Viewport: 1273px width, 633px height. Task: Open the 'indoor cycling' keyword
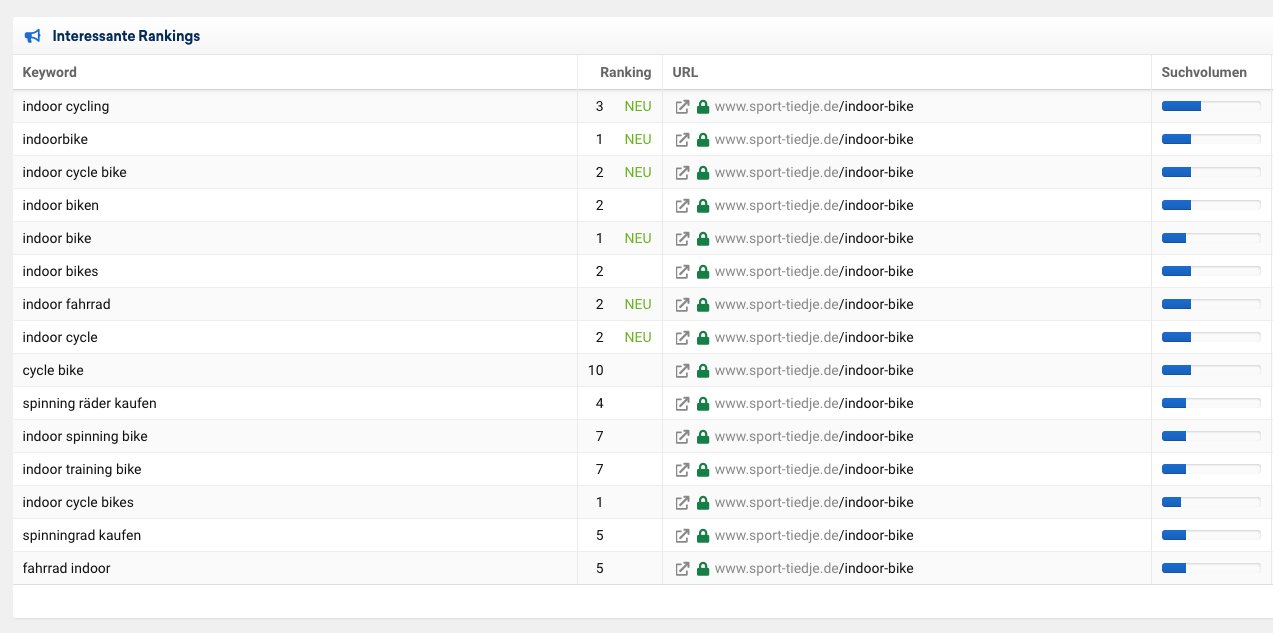(x=66, y=106)
